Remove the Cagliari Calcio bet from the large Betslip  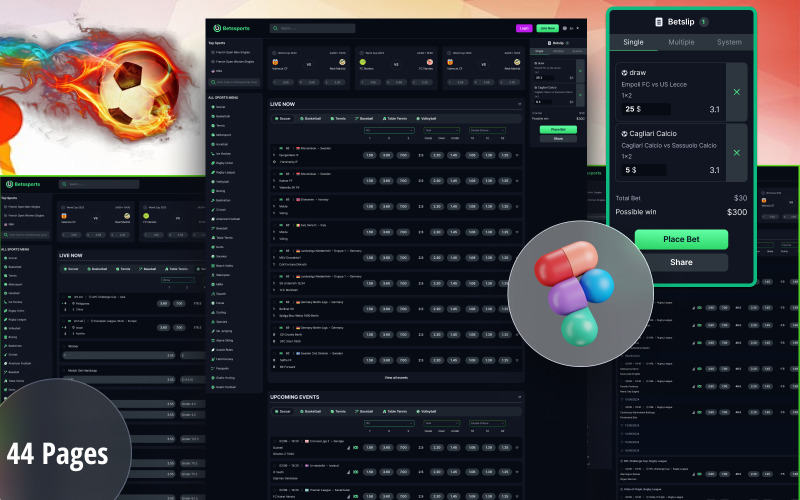(736, 152)
